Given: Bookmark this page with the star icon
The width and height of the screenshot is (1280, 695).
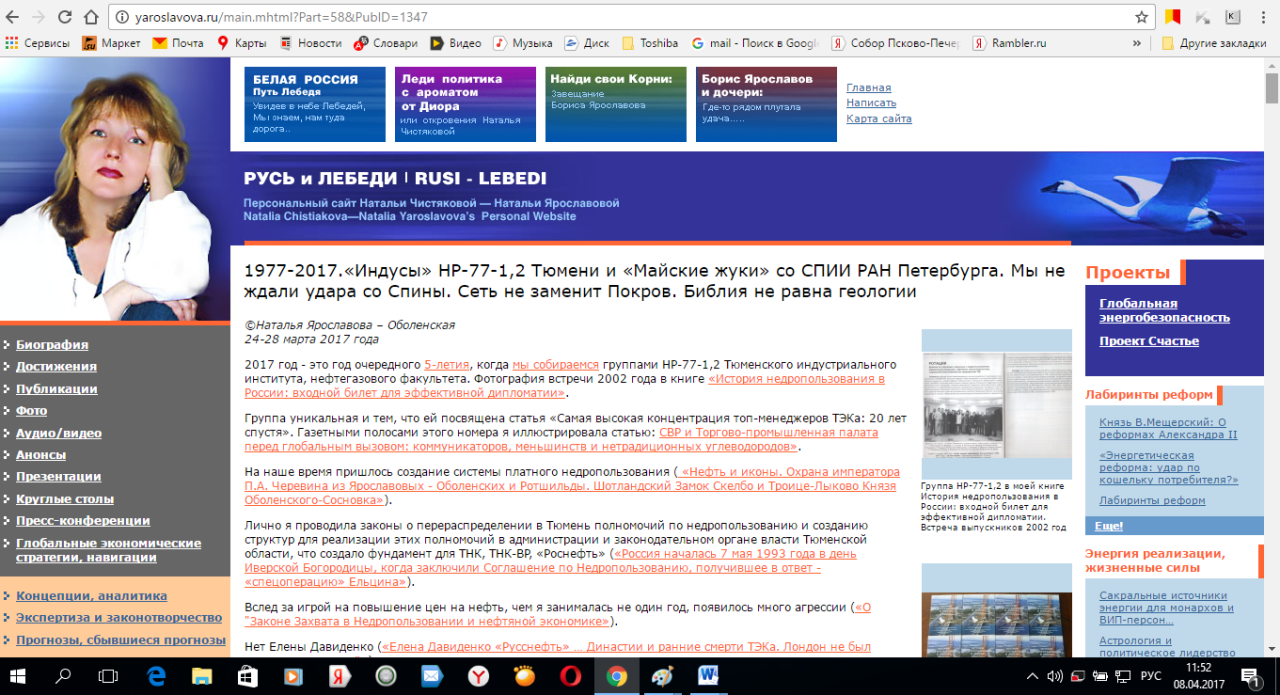Looking at the screenshot, I should pyautogui.click(x=1141, y=17).
